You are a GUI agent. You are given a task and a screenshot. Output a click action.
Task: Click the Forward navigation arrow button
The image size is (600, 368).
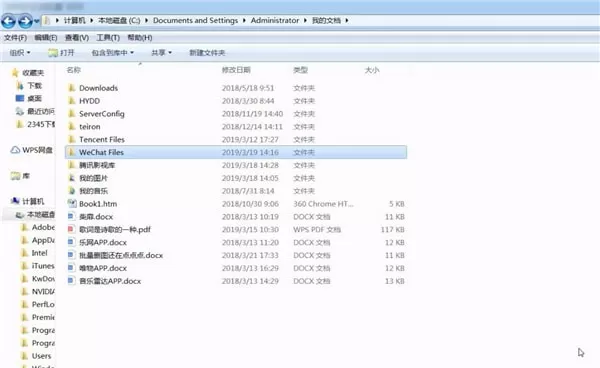tap(25, 21)
